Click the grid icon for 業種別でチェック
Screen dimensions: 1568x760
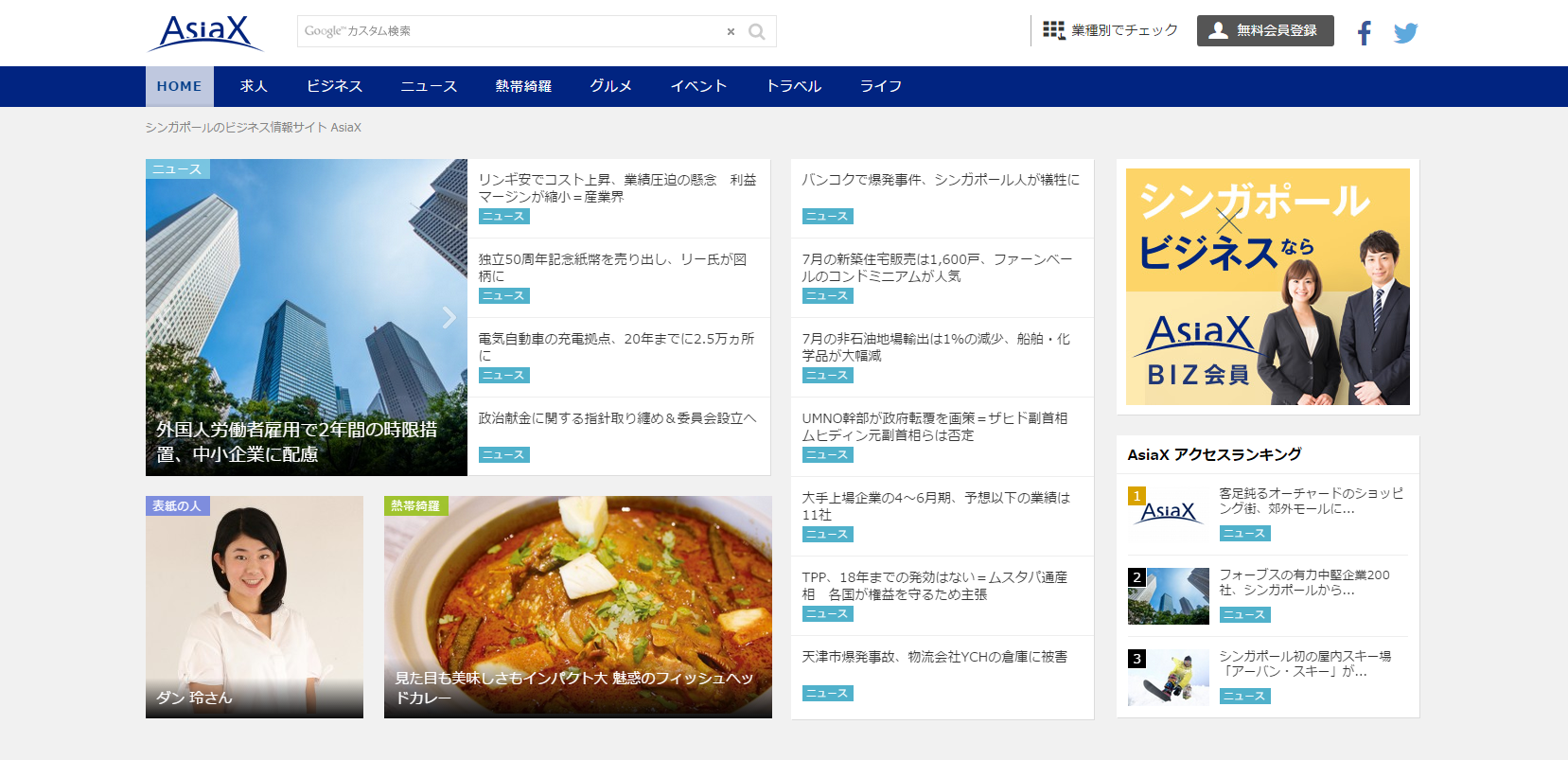1053,30
